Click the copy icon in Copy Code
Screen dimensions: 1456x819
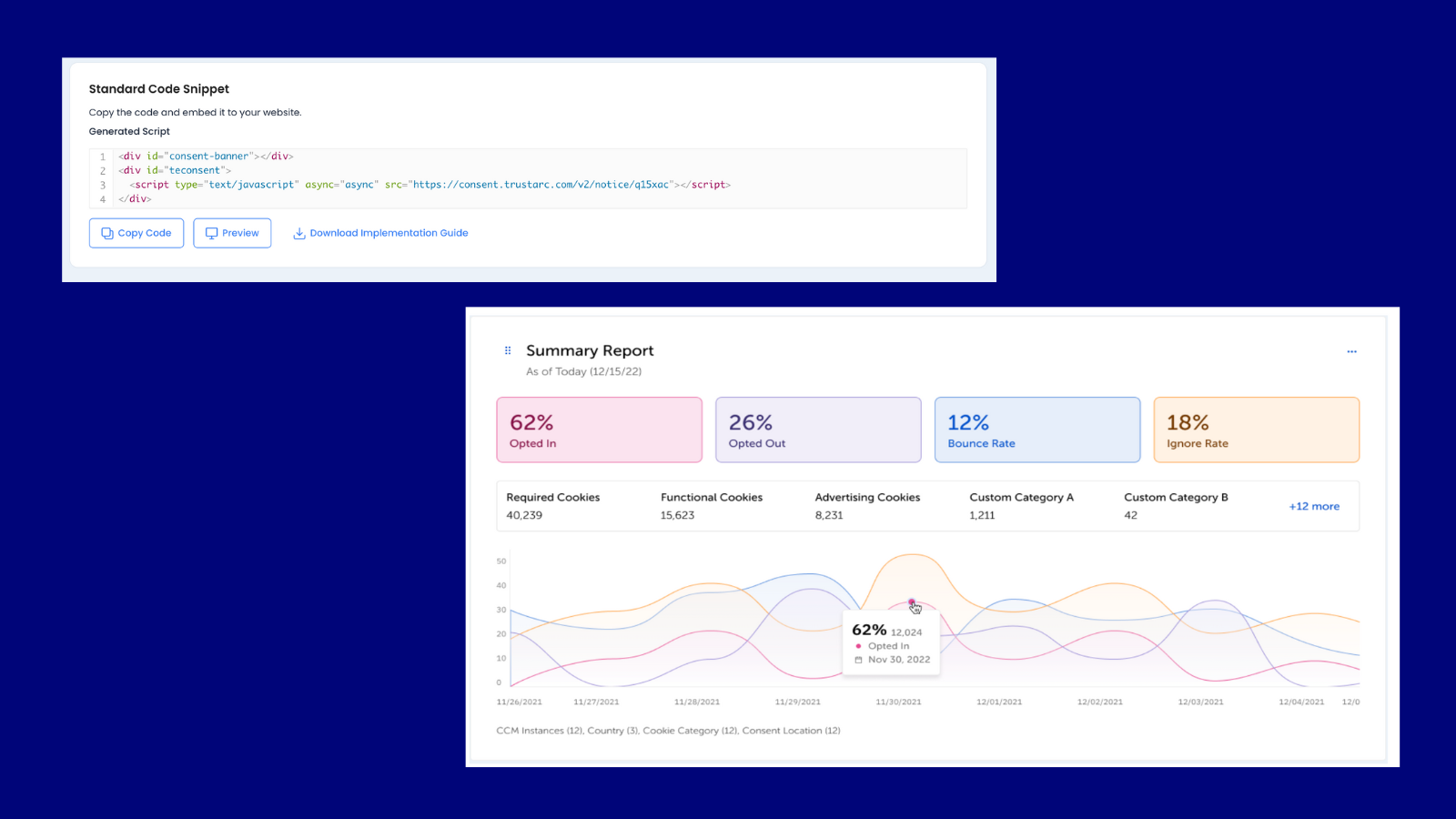tap(107, 233)
